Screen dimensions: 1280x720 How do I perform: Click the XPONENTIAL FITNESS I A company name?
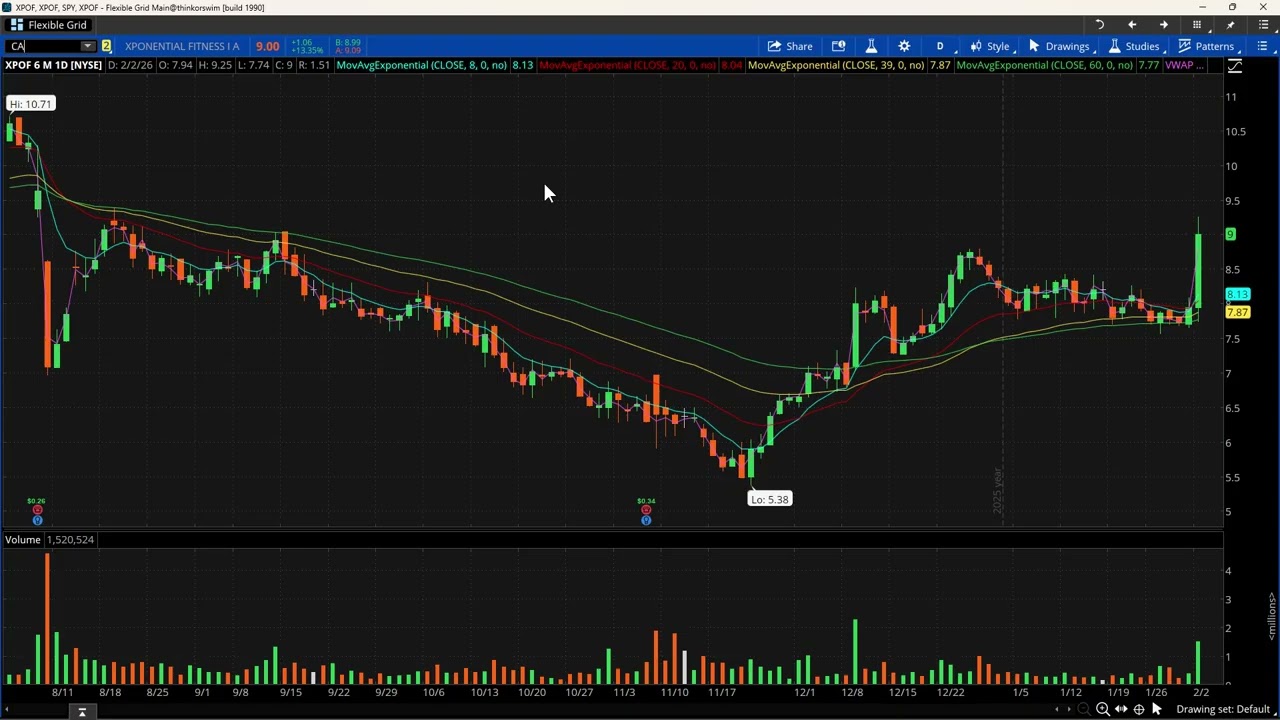click(x=182, y=46)
